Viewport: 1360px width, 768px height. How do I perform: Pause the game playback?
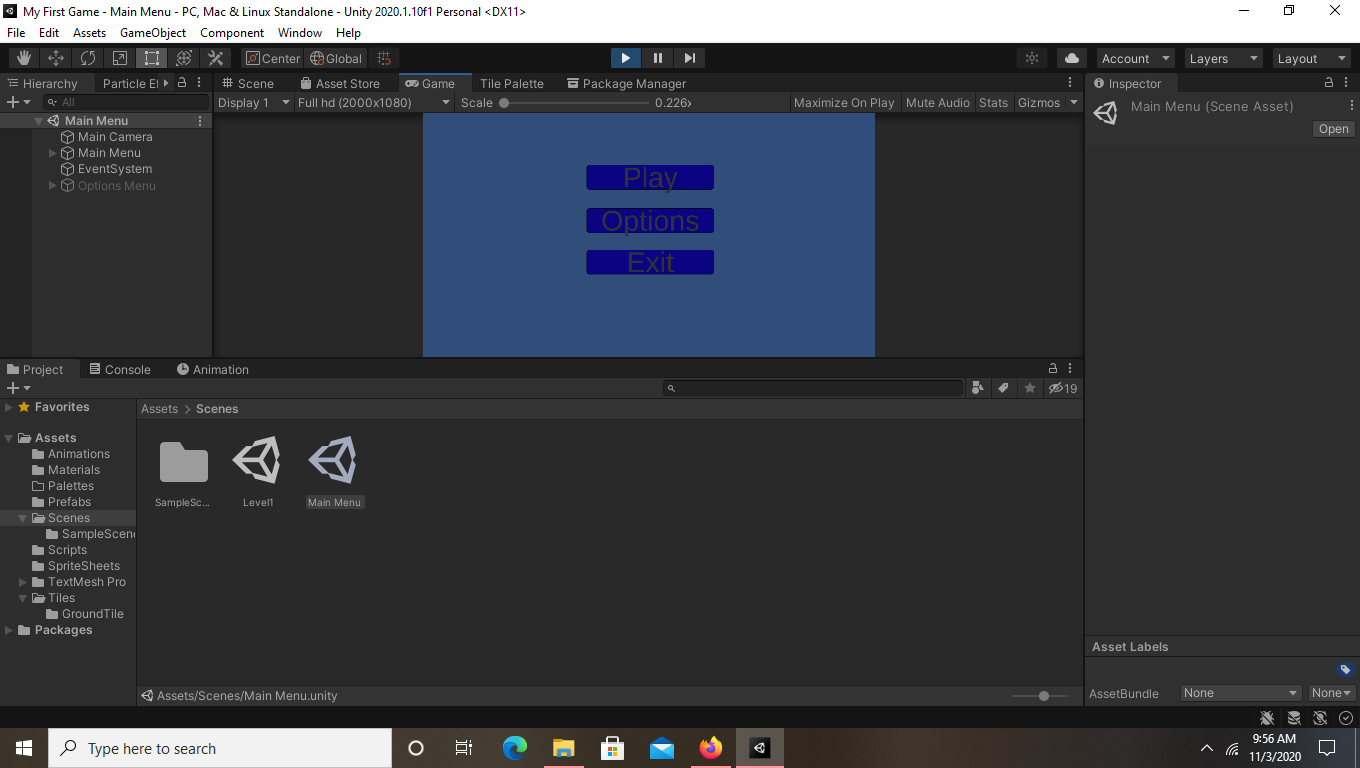tap(657, 58)
